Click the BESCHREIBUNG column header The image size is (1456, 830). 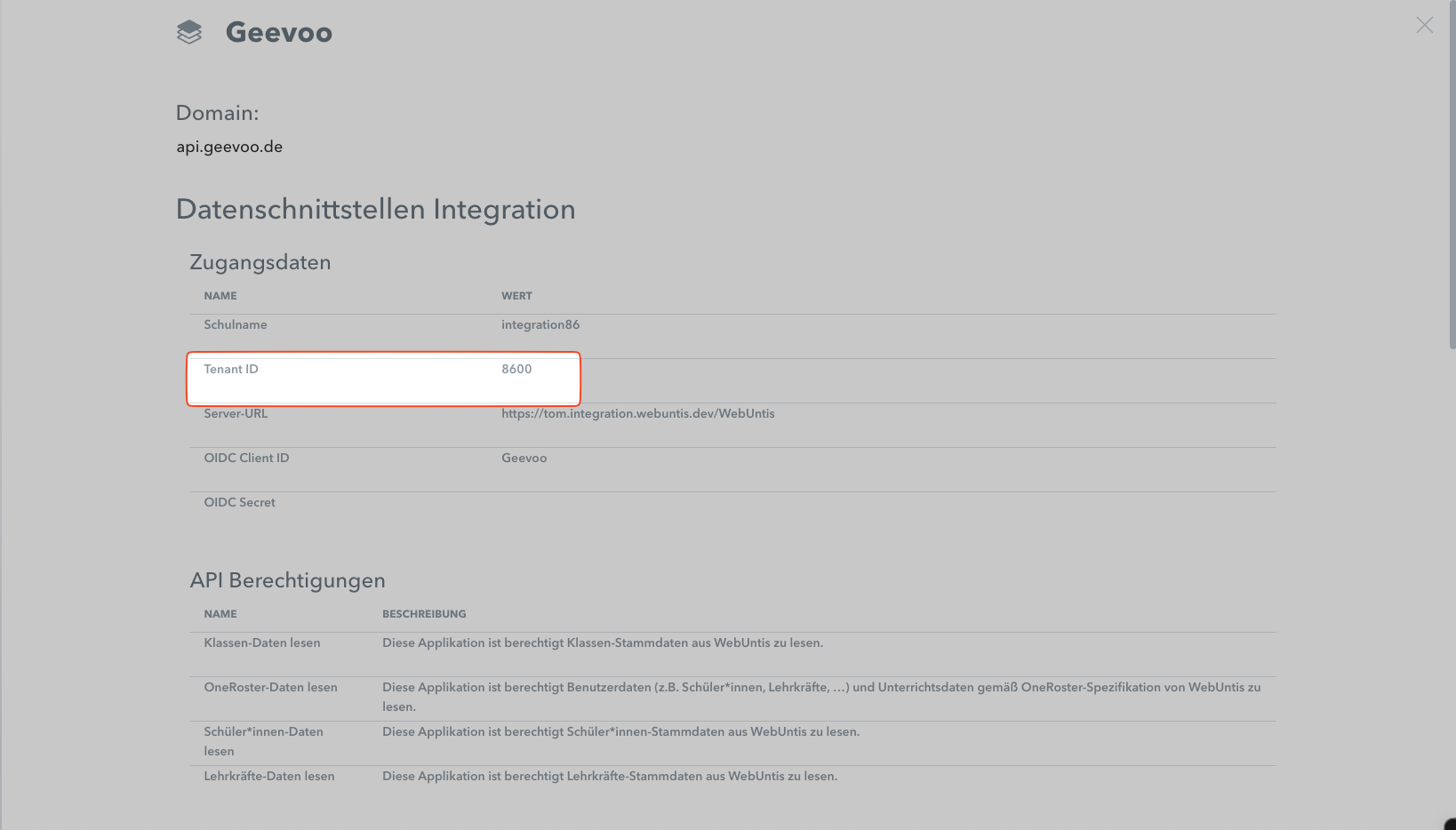424,614
